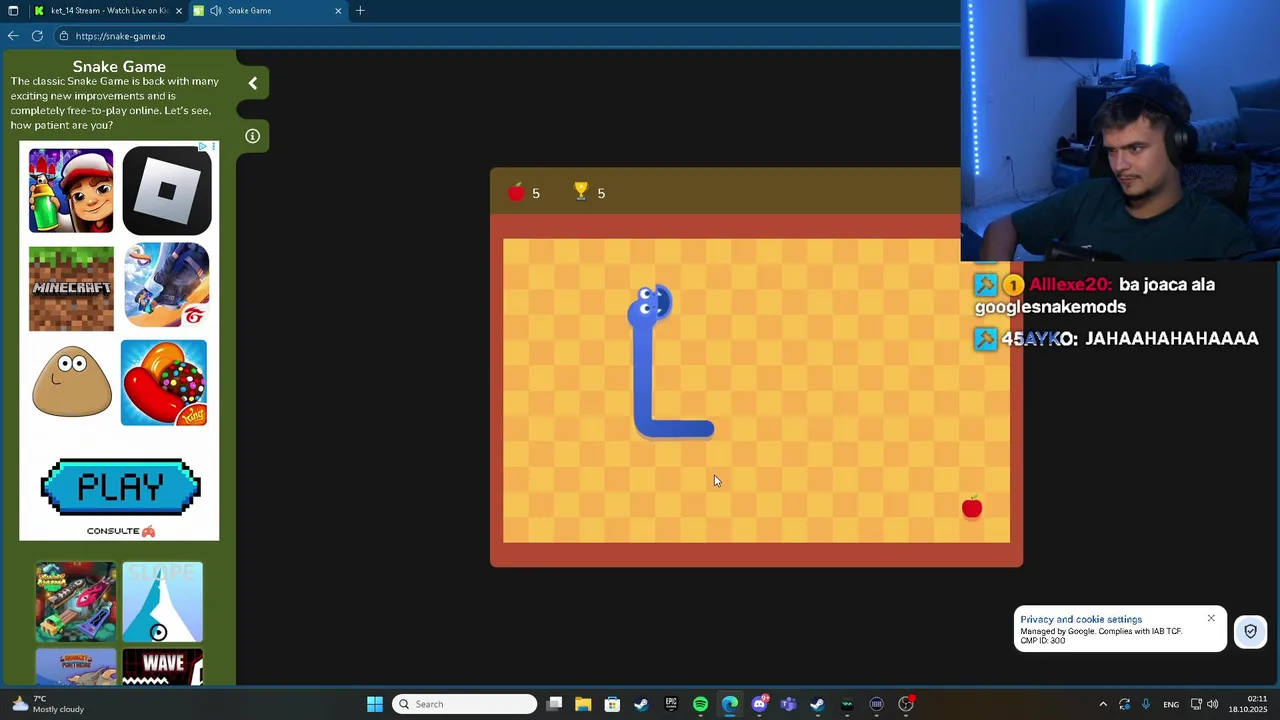Go back in the browser
This screenshot has width=1280, height=720.
(x=13, y=36)
